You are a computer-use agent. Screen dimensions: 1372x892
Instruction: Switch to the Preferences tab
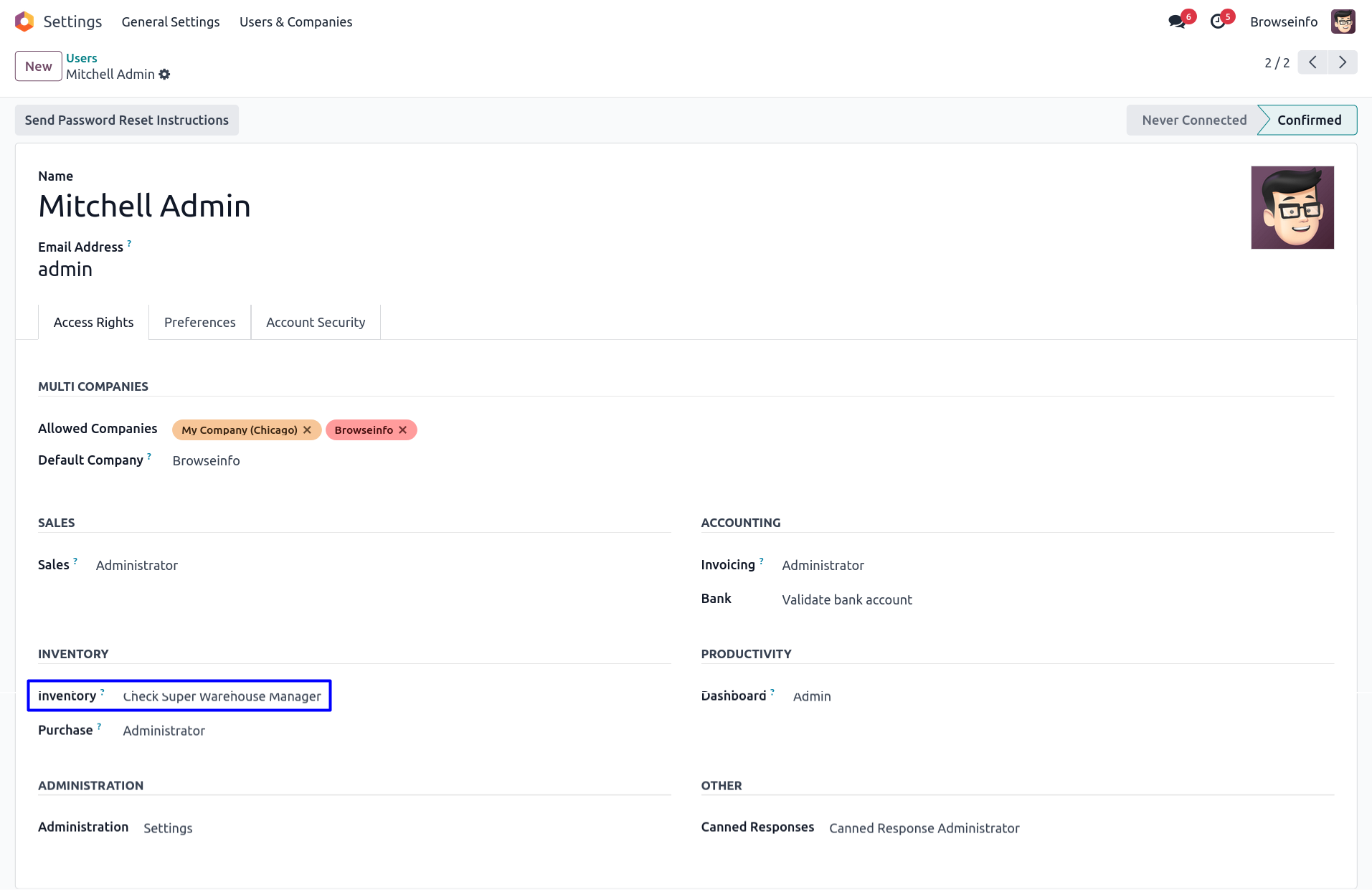pos(199,322)
